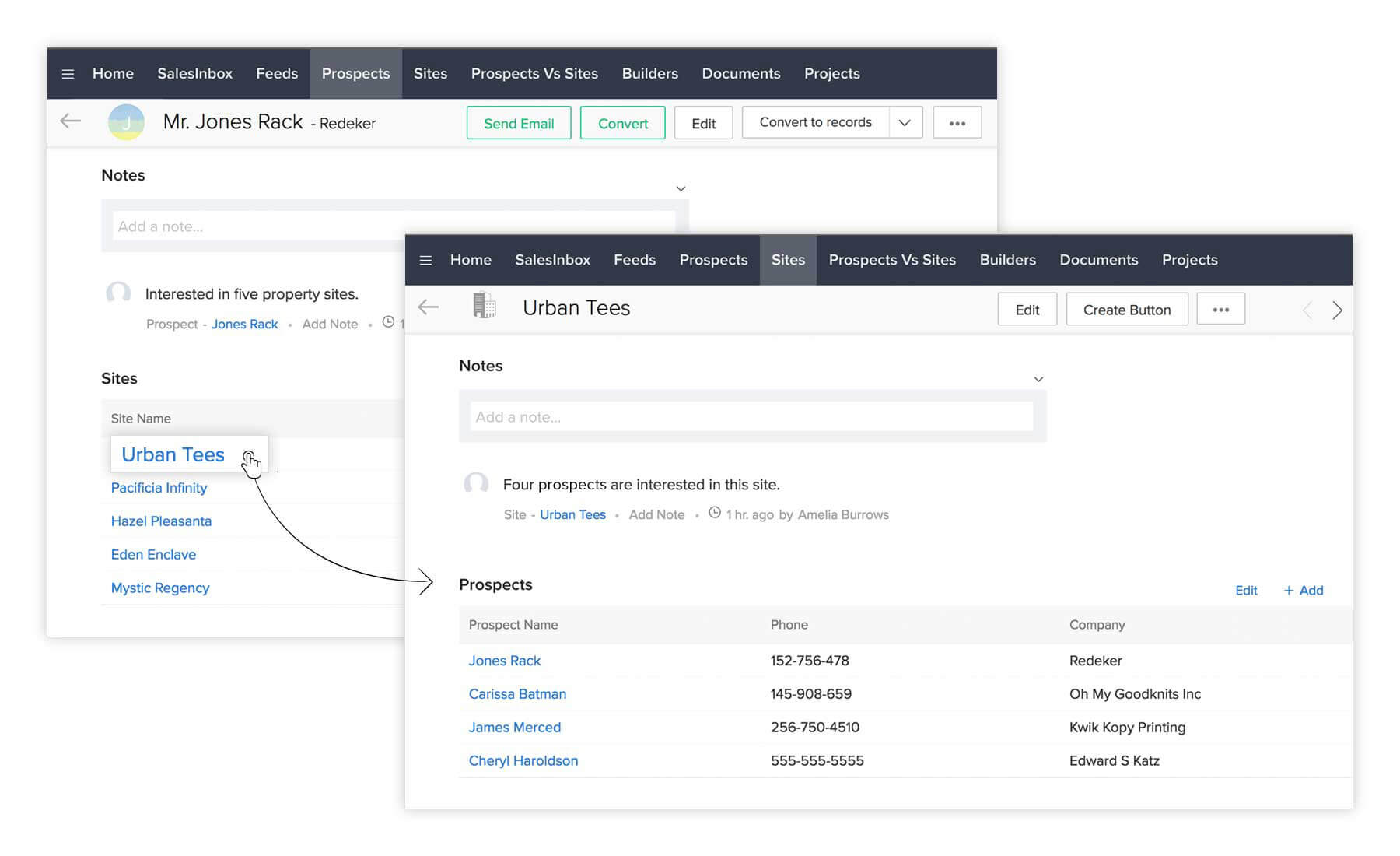Open hamburger menu in Sites window
Screen dimensions: 1400x856
click(x=425, y=260)
